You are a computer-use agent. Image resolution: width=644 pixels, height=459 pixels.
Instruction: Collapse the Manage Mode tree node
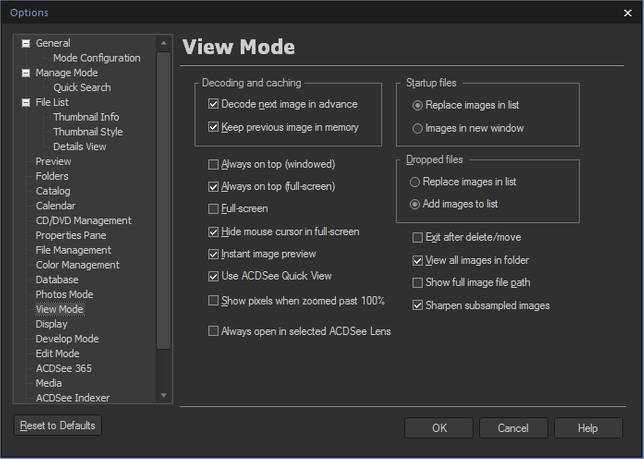click(x=26, y=73)
